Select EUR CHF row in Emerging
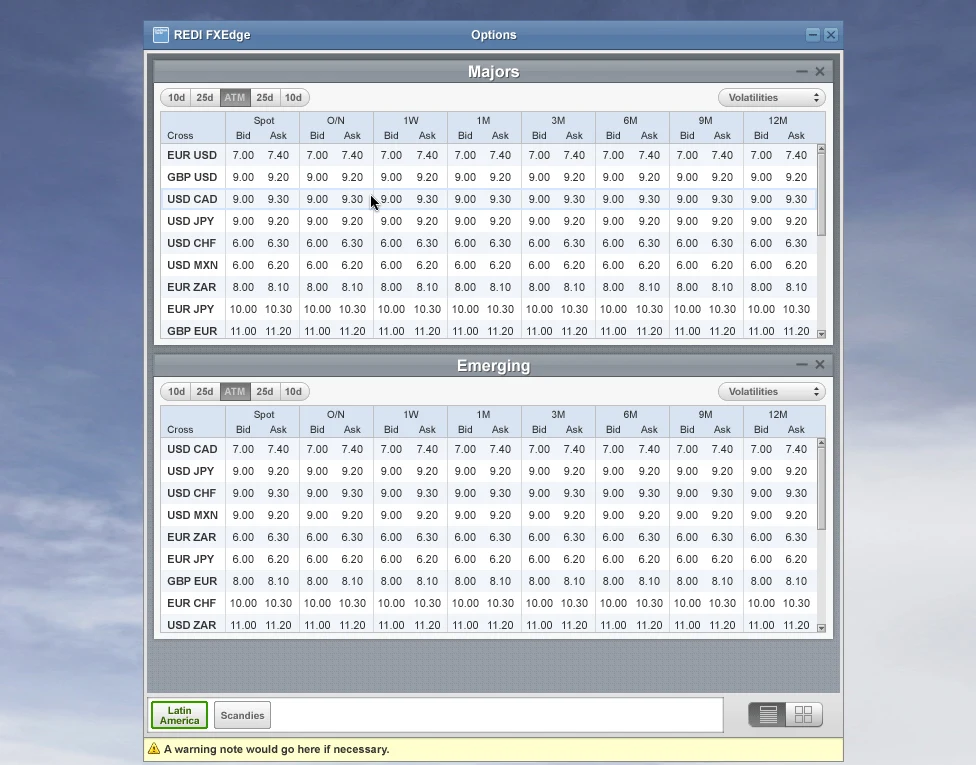The height and width of the screenshot is (765, 976). click(x=489, y=603)
